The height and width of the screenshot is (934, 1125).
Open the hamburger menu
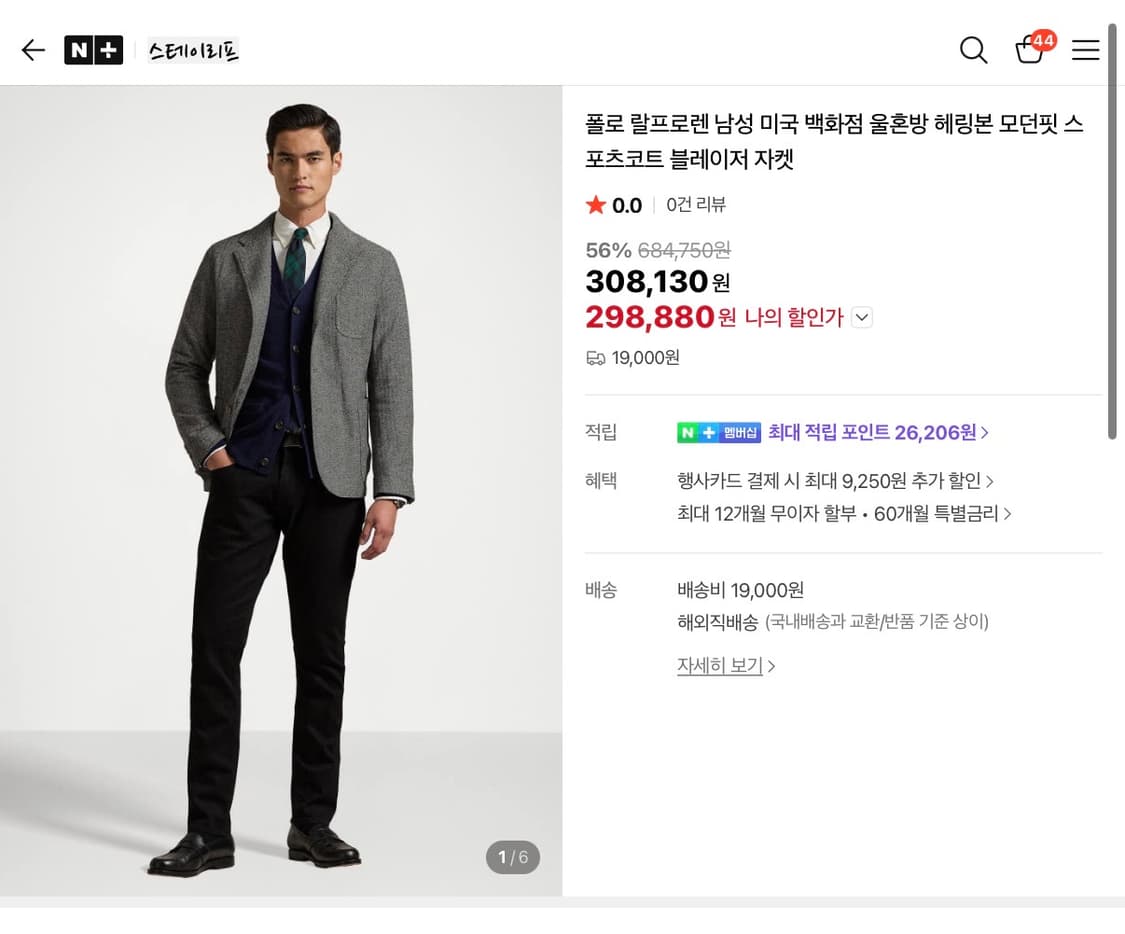tap(1086, 50)
